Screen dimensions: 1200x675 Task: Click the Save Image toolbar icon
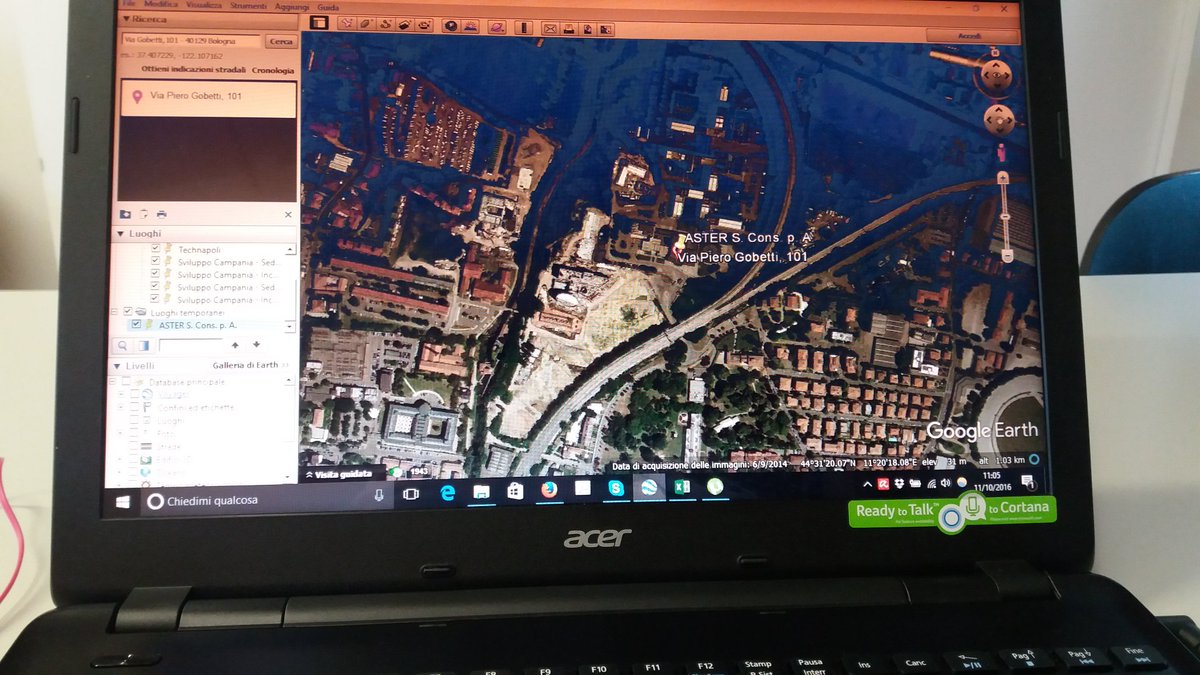coord(587,28)
